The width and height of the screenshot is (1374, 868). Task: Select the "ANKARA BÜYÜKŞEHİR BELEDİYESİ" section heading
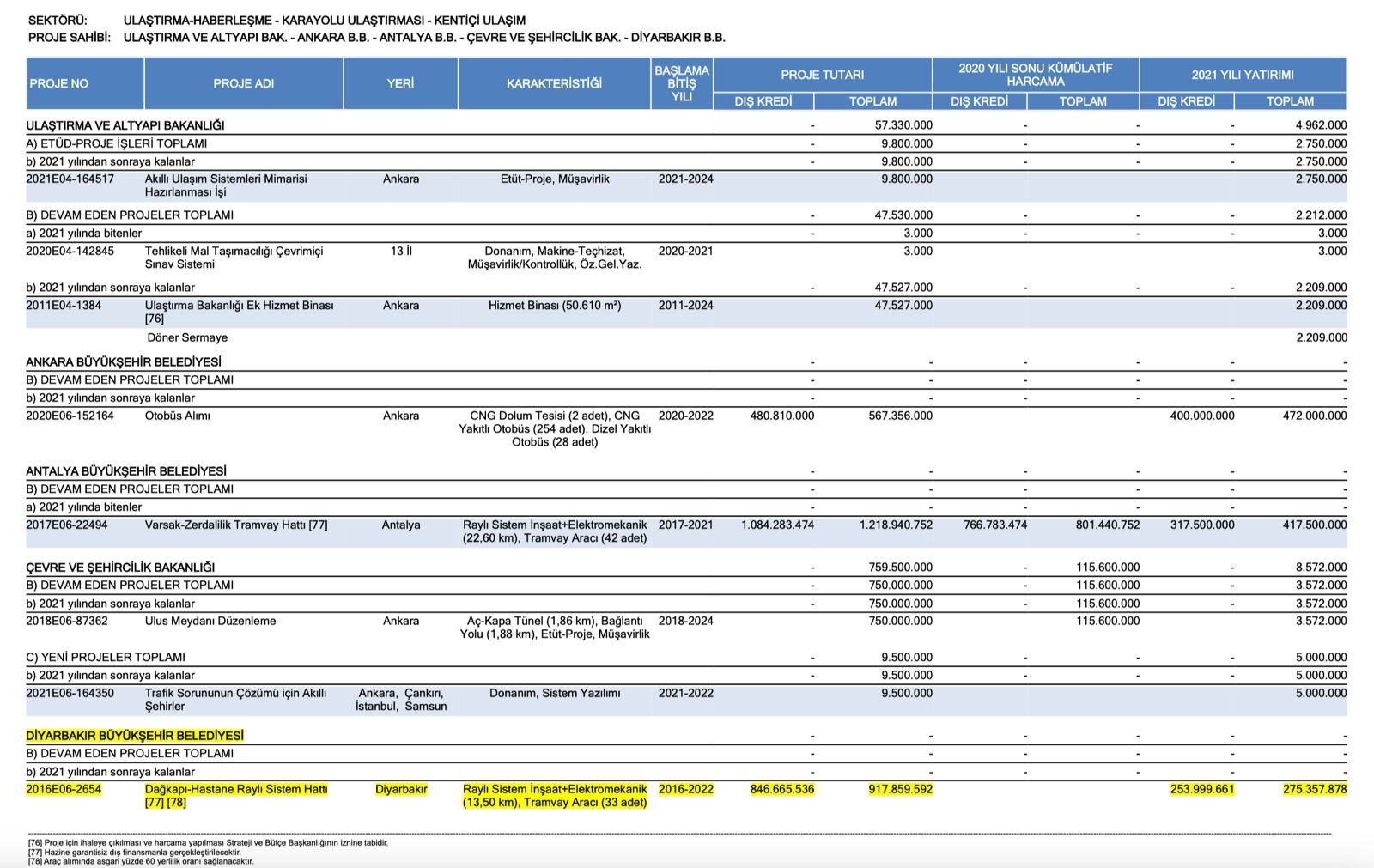point(124,362)
